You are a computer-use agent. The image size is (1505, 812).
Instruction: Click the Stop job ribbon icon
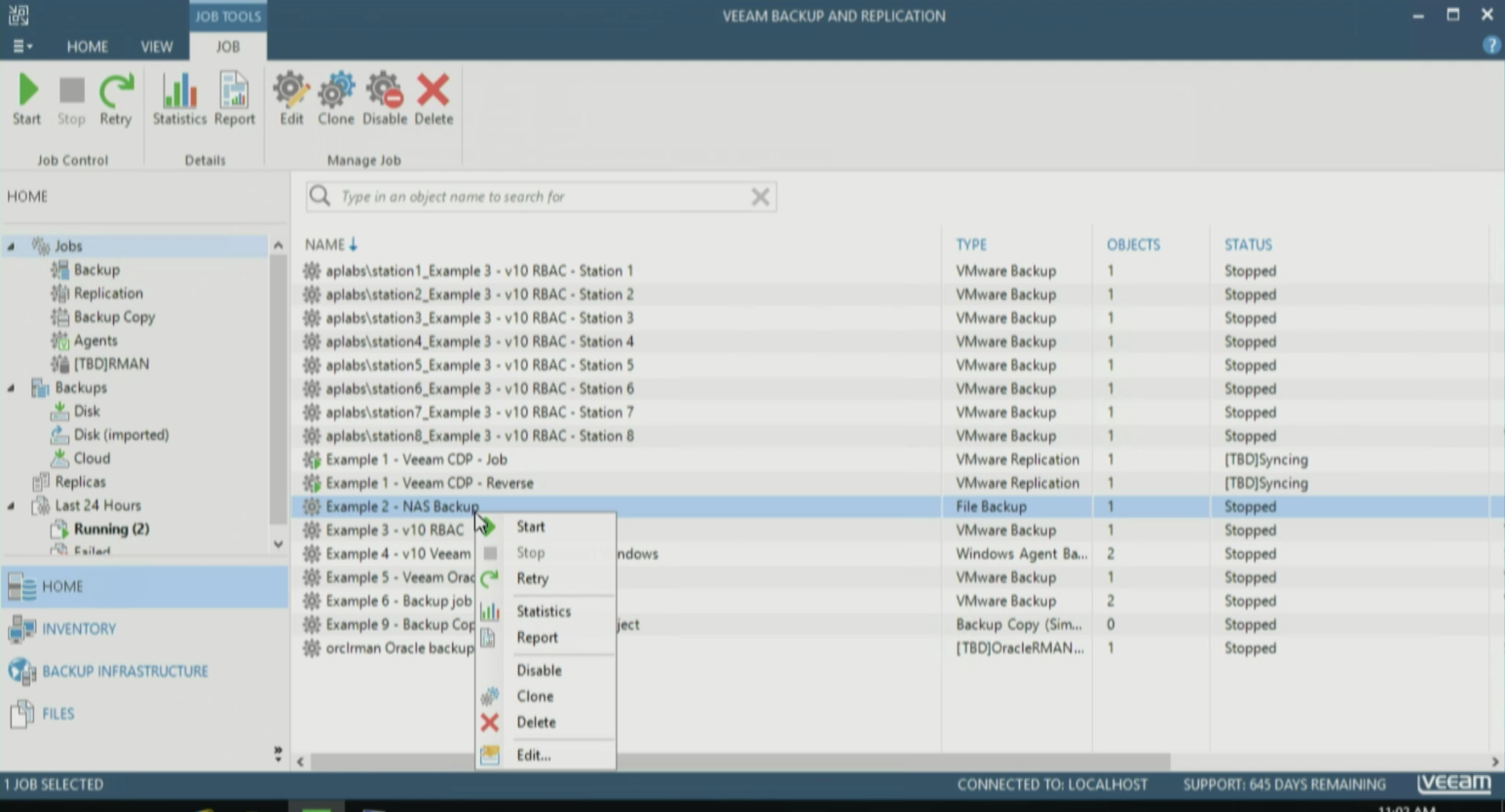tap(71, 99)
